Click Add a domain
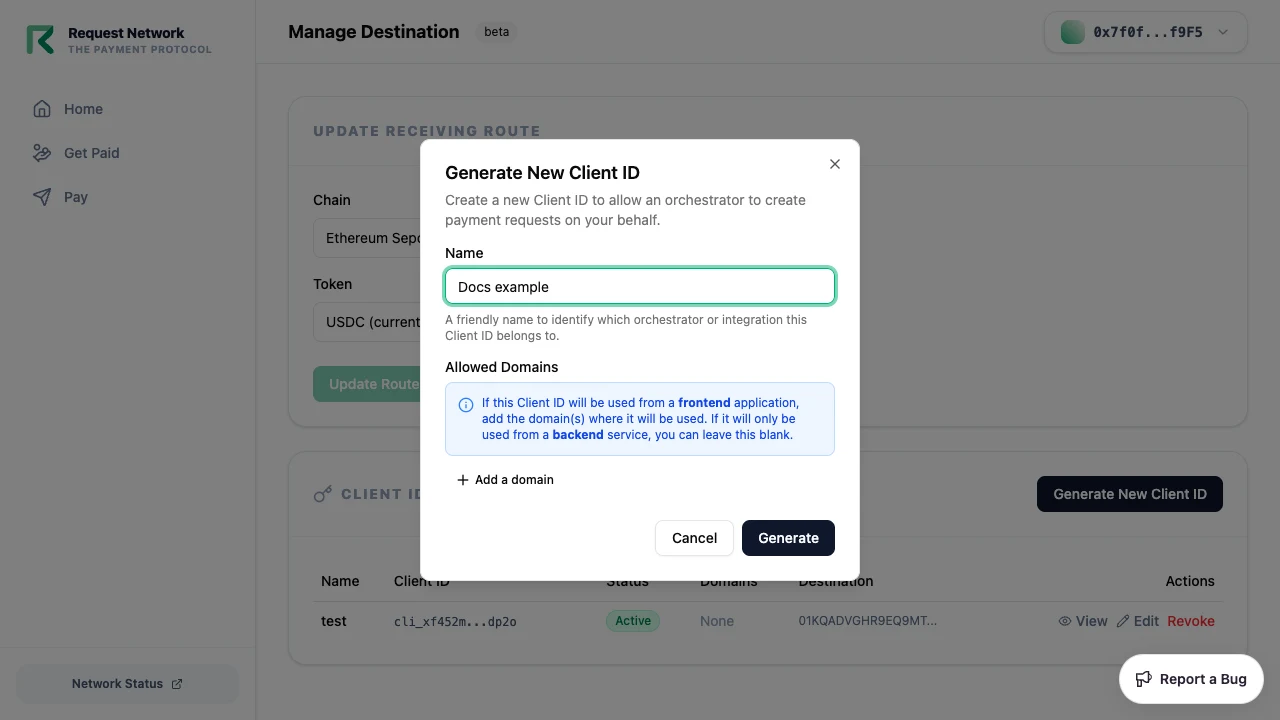The image size is (1280, 720). [505, 480]
